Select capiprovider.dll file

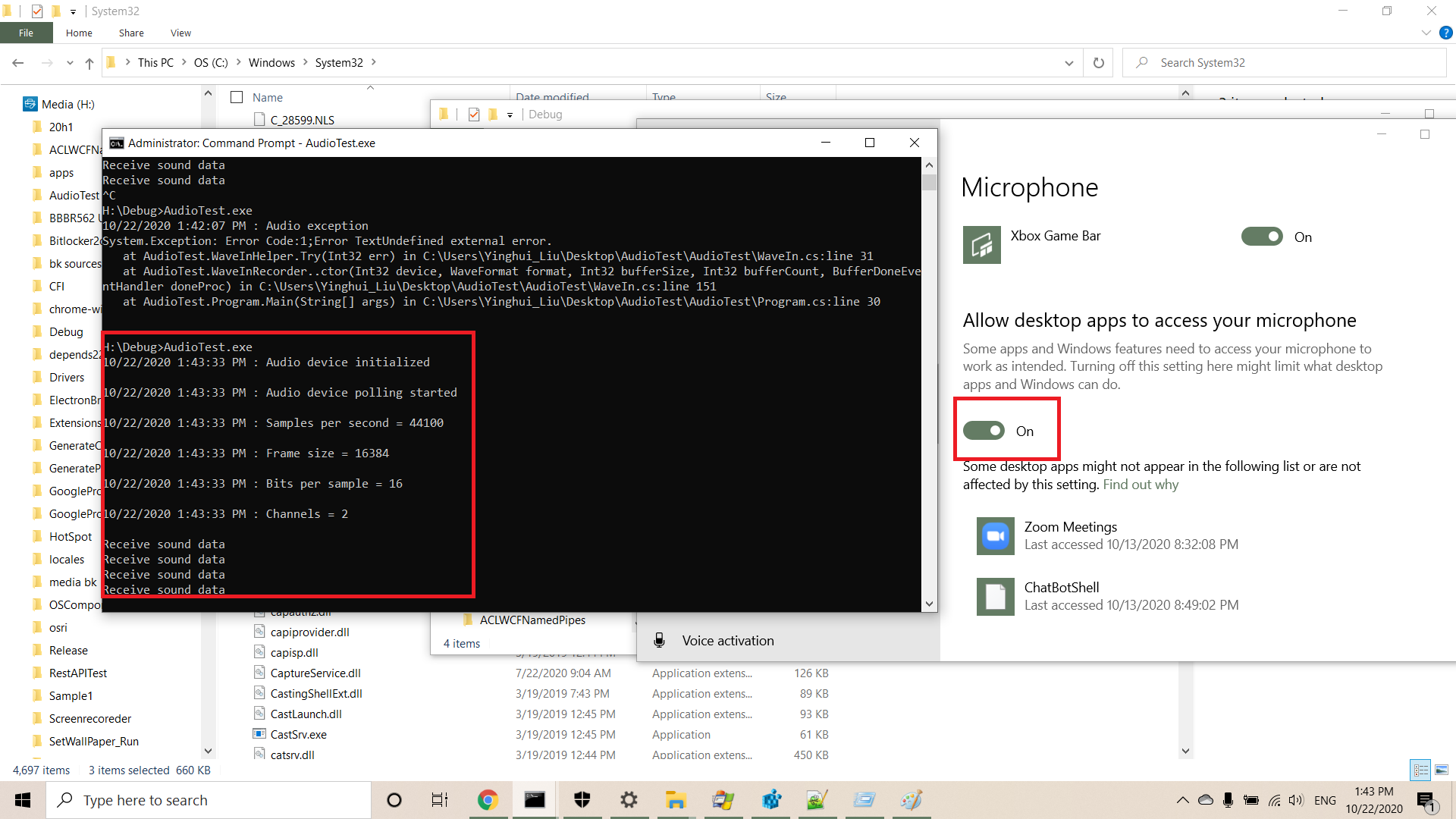309,632
